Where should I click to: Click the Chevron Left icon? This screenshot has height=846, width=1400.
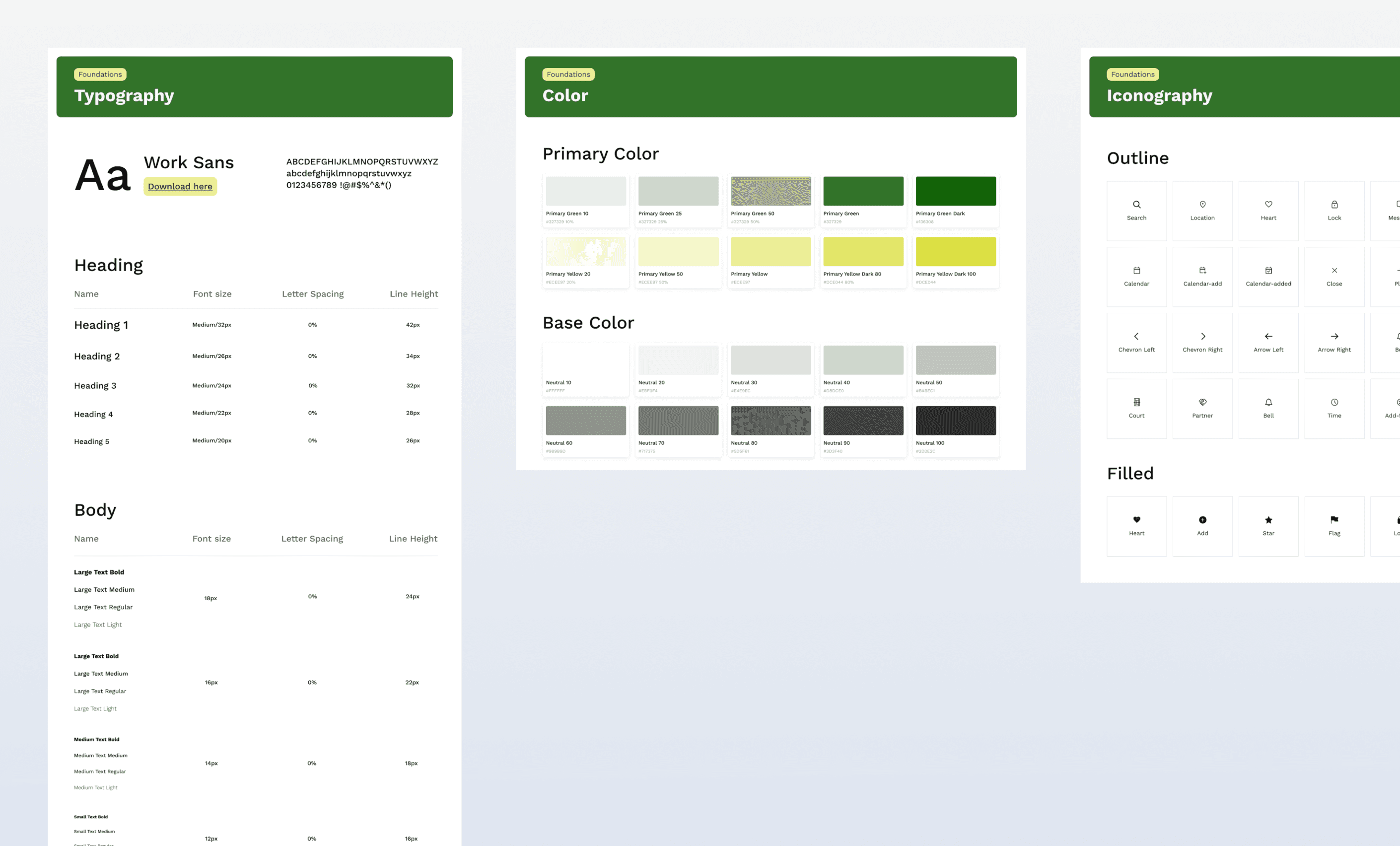[x=1136, y=336]
